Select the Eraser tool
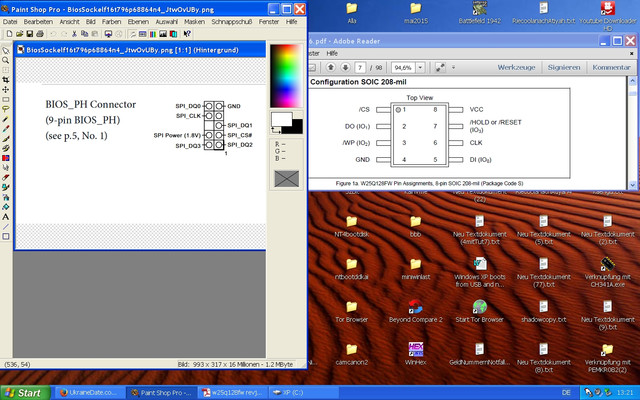 tap(6, 177)
